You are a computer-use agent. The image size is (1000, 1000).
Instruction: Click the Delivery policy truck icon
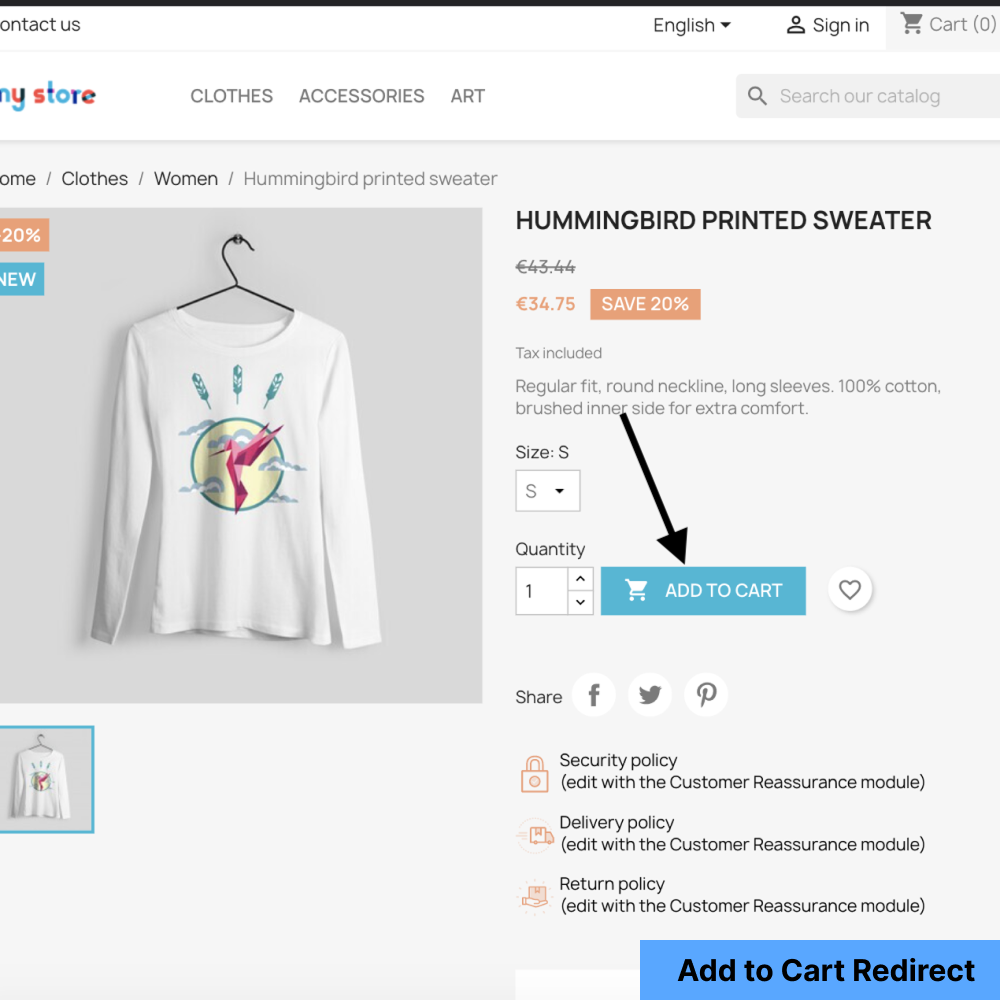534,834
